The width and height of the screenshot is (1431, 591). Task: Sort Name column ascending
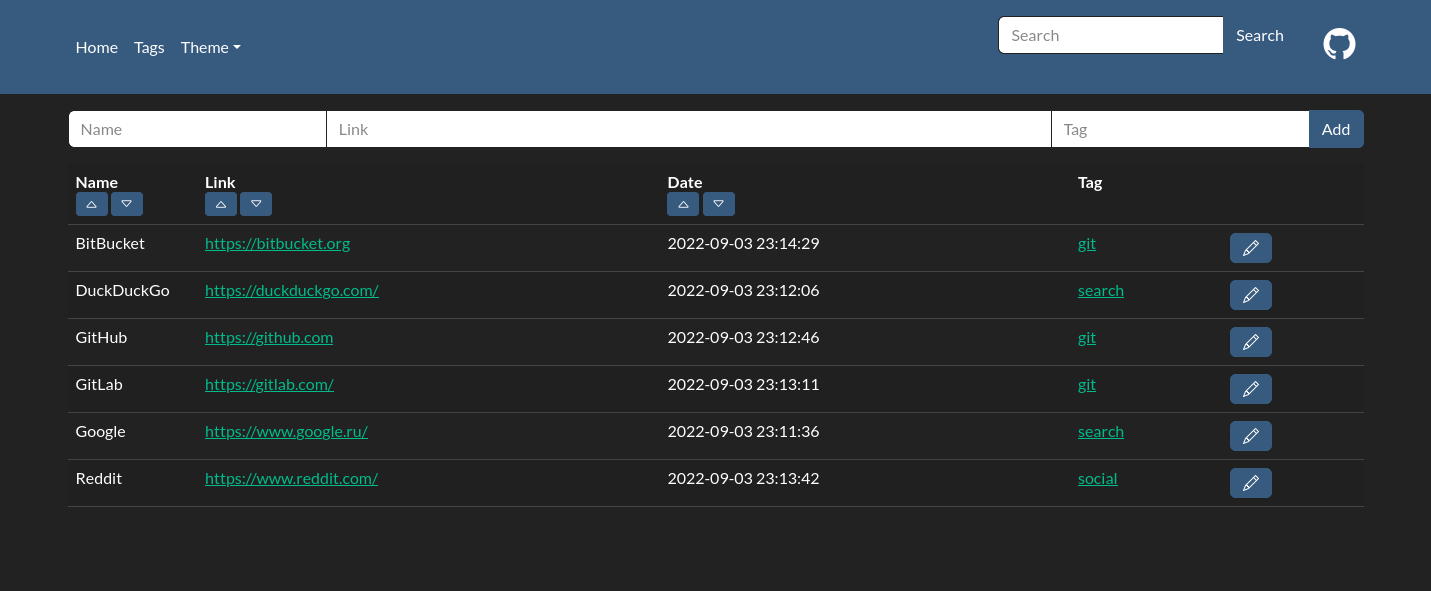(91, 204)
